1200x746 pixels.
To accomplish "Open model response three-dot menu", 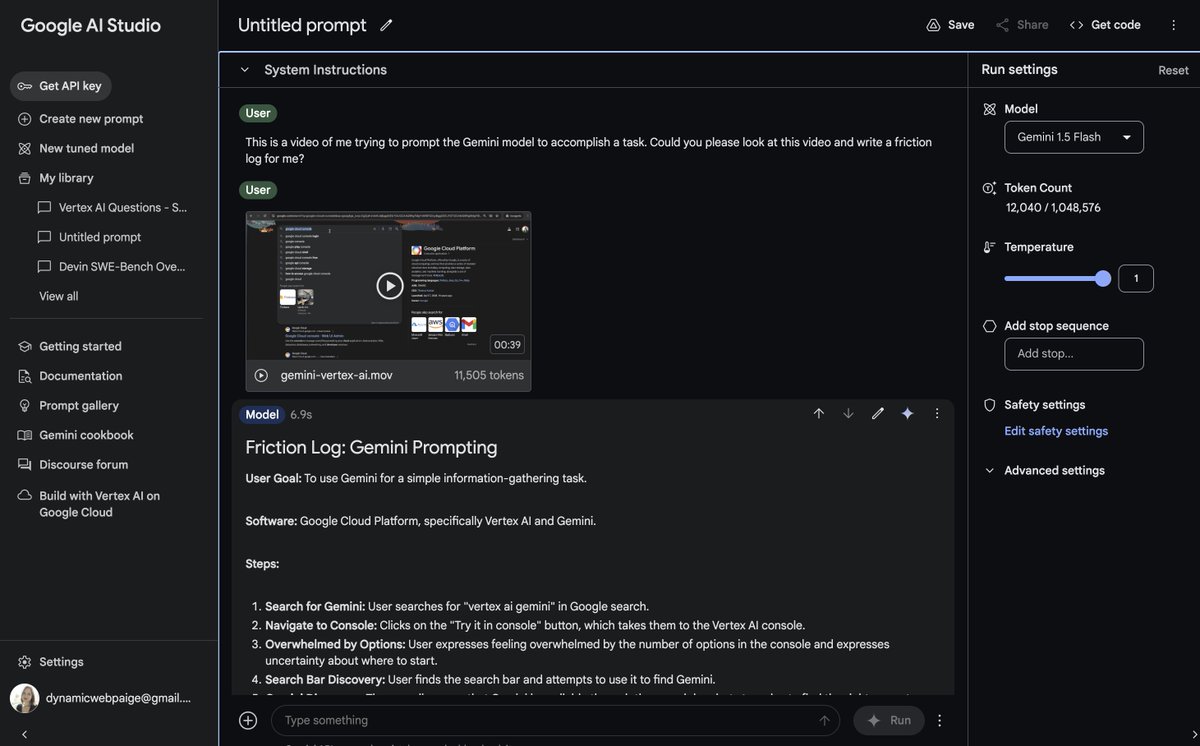I will pos(937,414).
